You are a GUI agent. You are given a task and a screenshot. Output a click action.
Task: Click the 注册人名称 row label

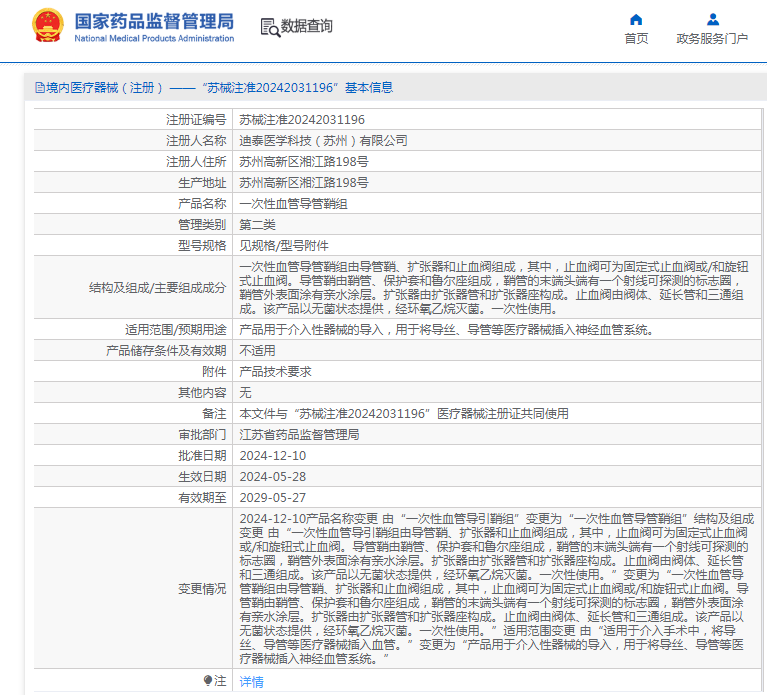[196, 140]
